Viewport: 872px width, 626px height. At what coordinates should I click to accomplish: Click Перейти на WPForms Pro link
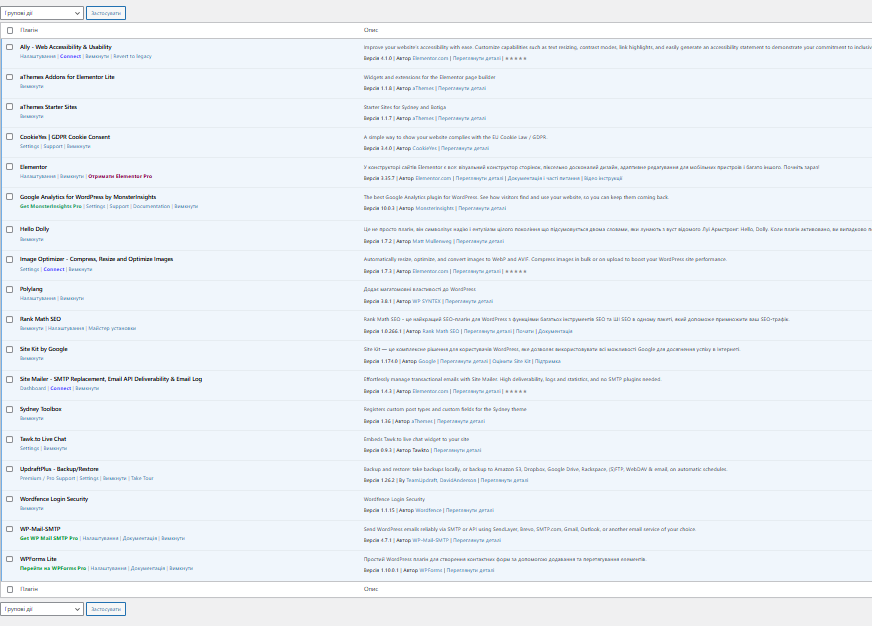pyautogui.click(x=53, y=568)
